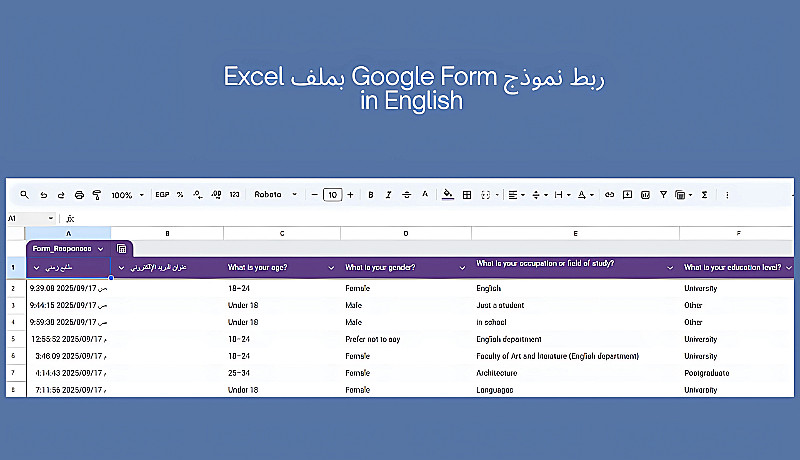Open text wrapping options
The image size is (800, 460).
[562, 195]
